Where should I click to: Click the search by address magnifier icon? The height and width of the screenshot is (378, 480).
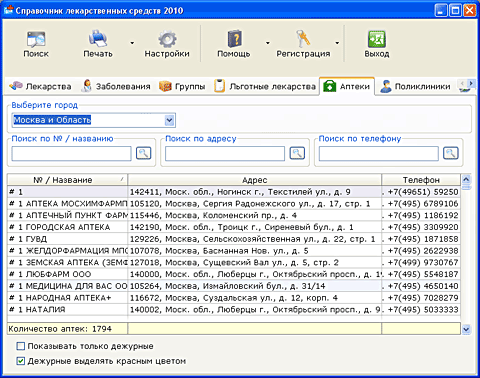tap(297, 153)
